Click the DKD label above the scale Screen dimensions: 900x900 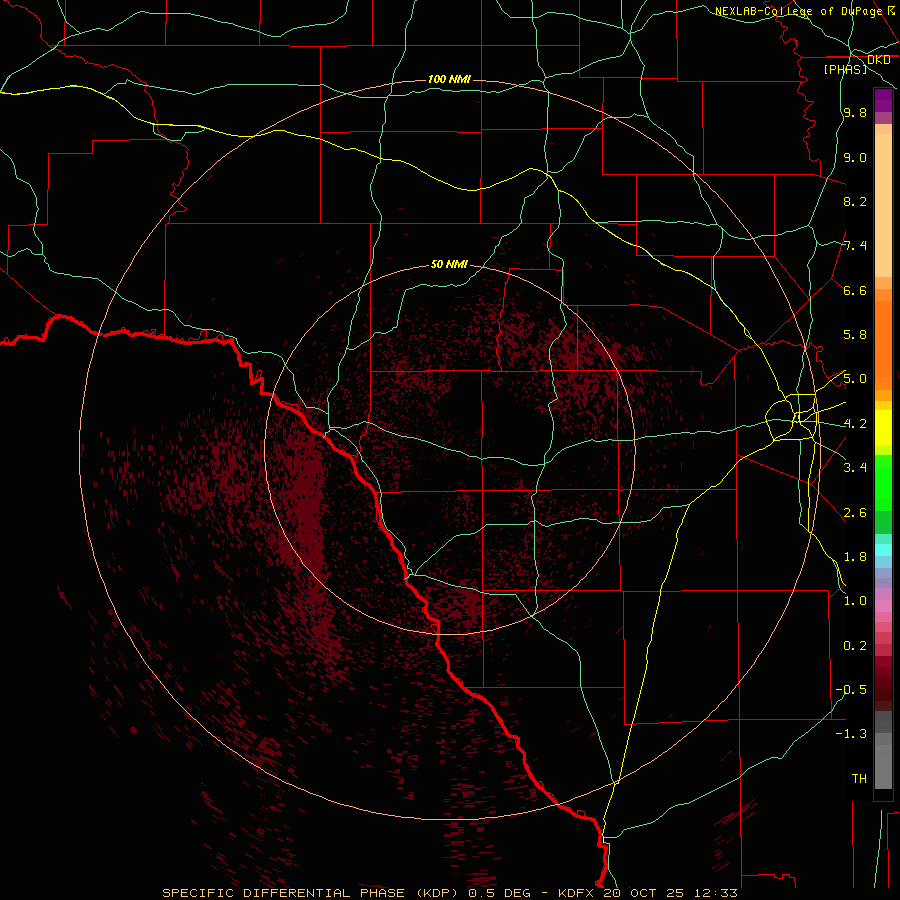pyautogui.click(x=879, y=60)
